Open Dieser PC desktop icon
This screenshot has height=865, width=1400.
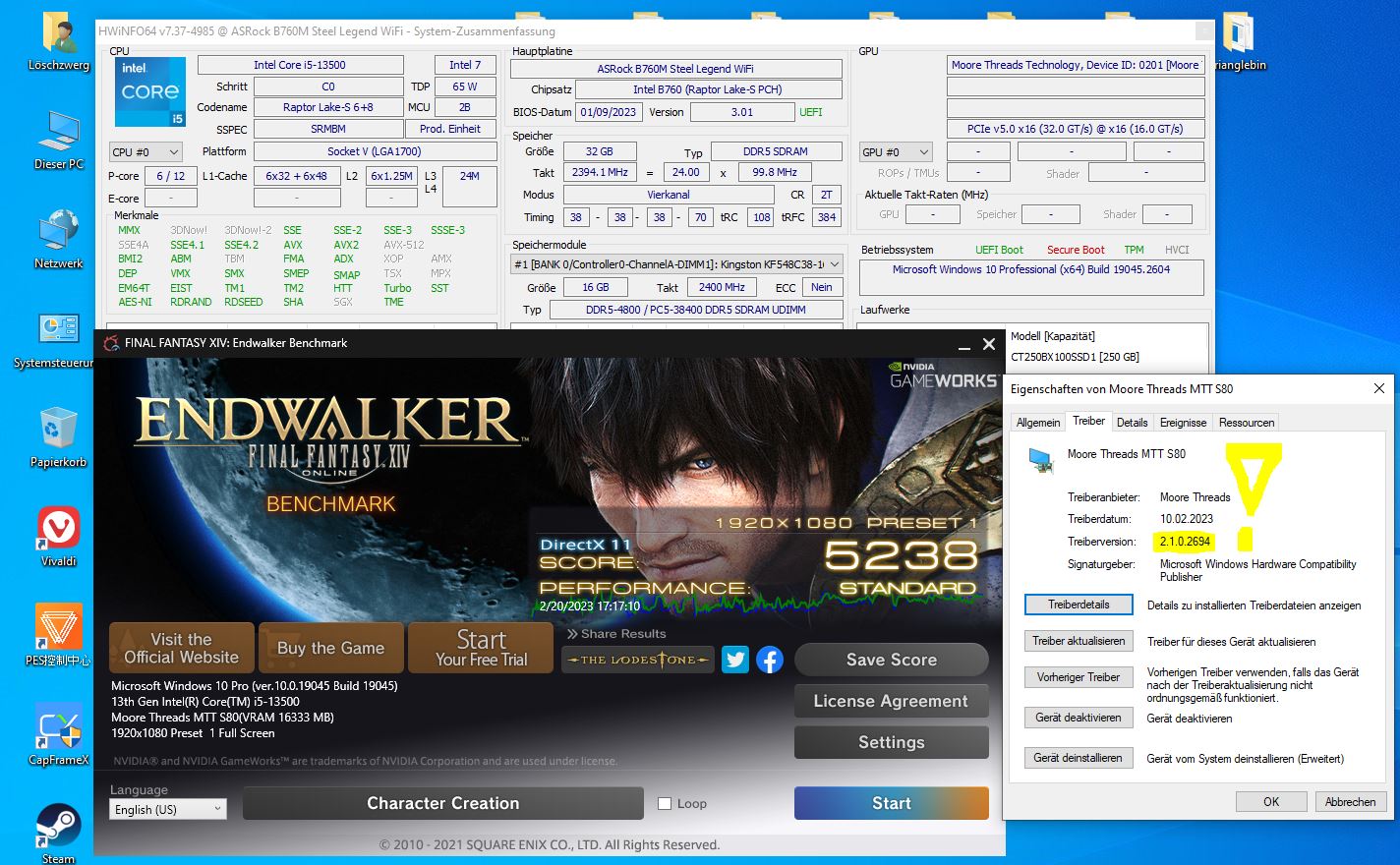click(x=59, y=133)
